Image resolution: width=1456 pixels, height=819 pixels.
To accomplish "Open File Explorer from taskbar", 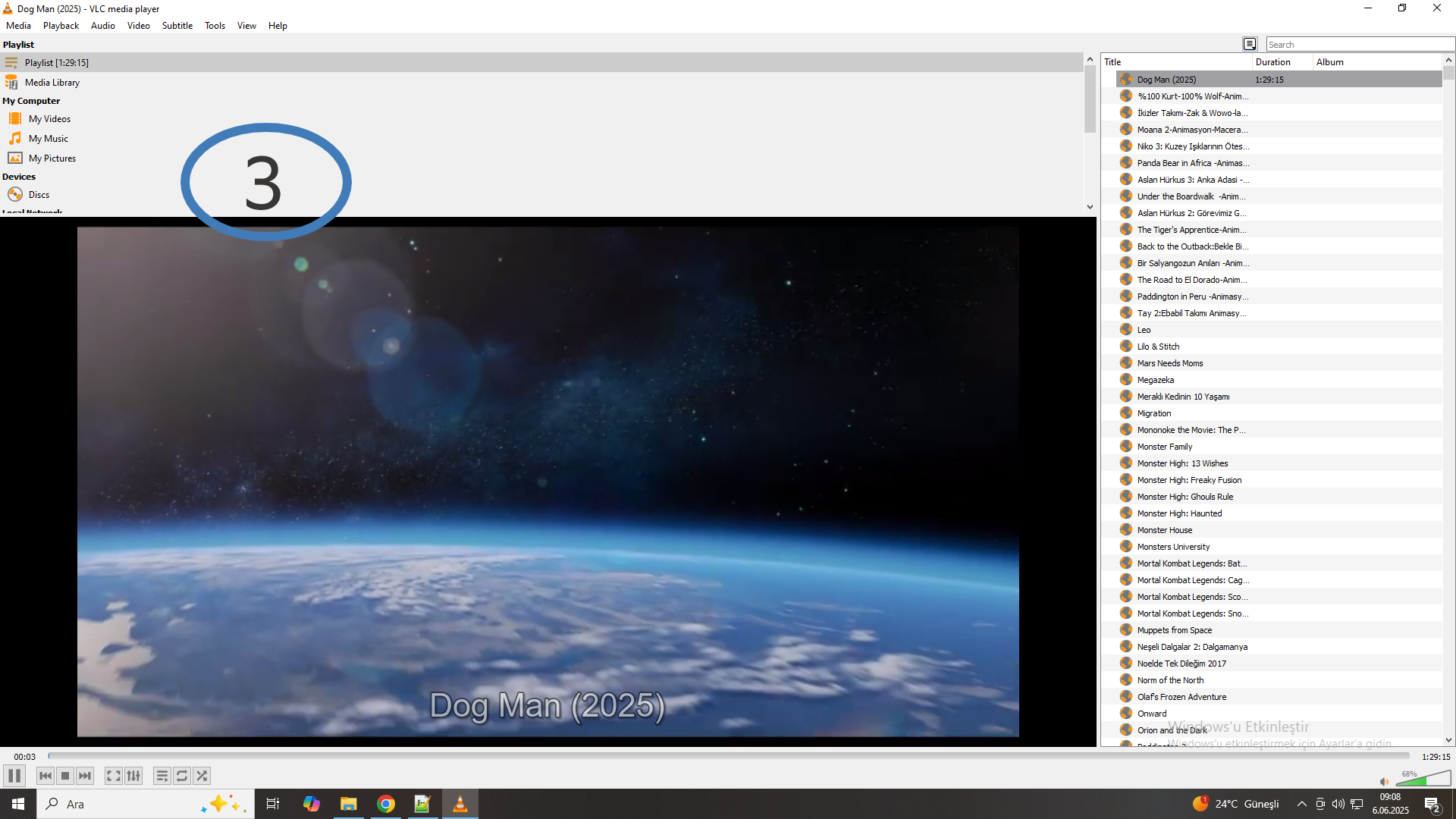I will (x=349, y=804).
